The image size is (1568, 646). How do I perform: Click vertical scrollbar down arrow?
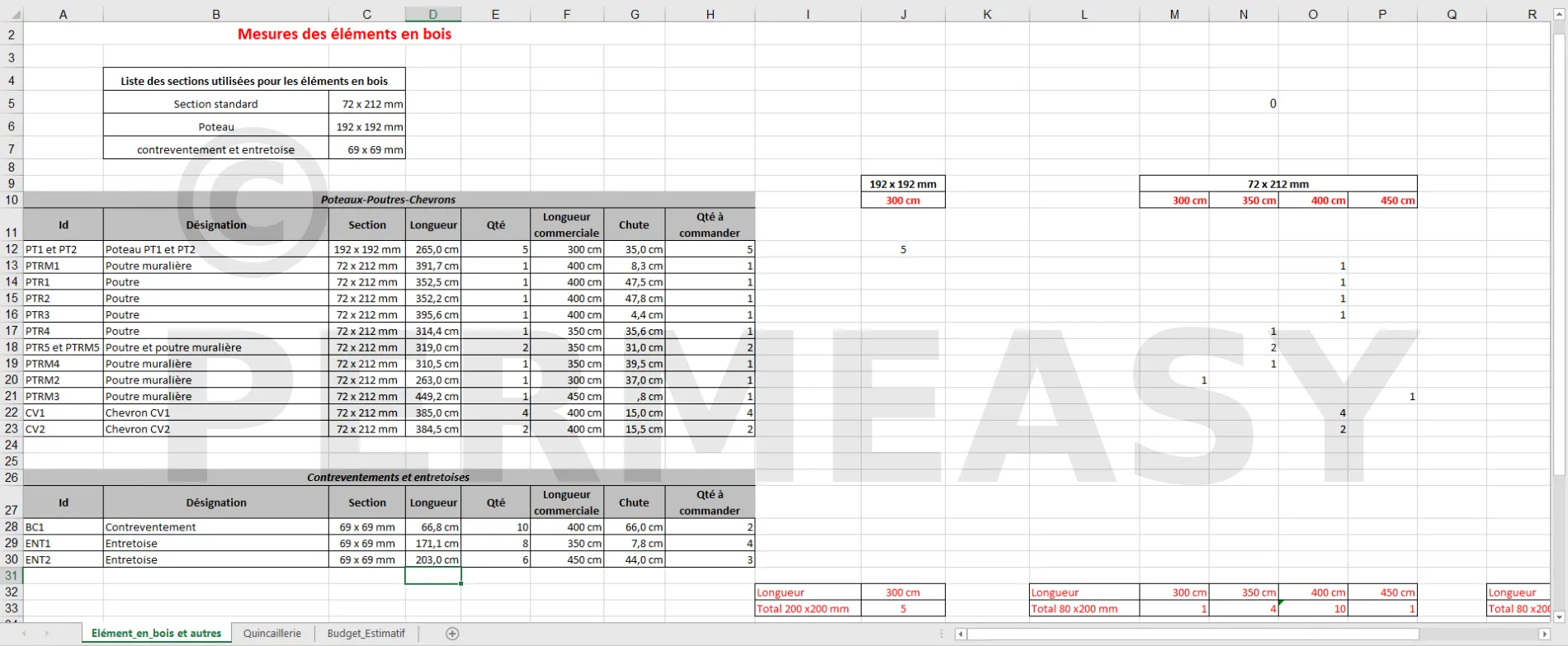click(x=1559, y=616)
